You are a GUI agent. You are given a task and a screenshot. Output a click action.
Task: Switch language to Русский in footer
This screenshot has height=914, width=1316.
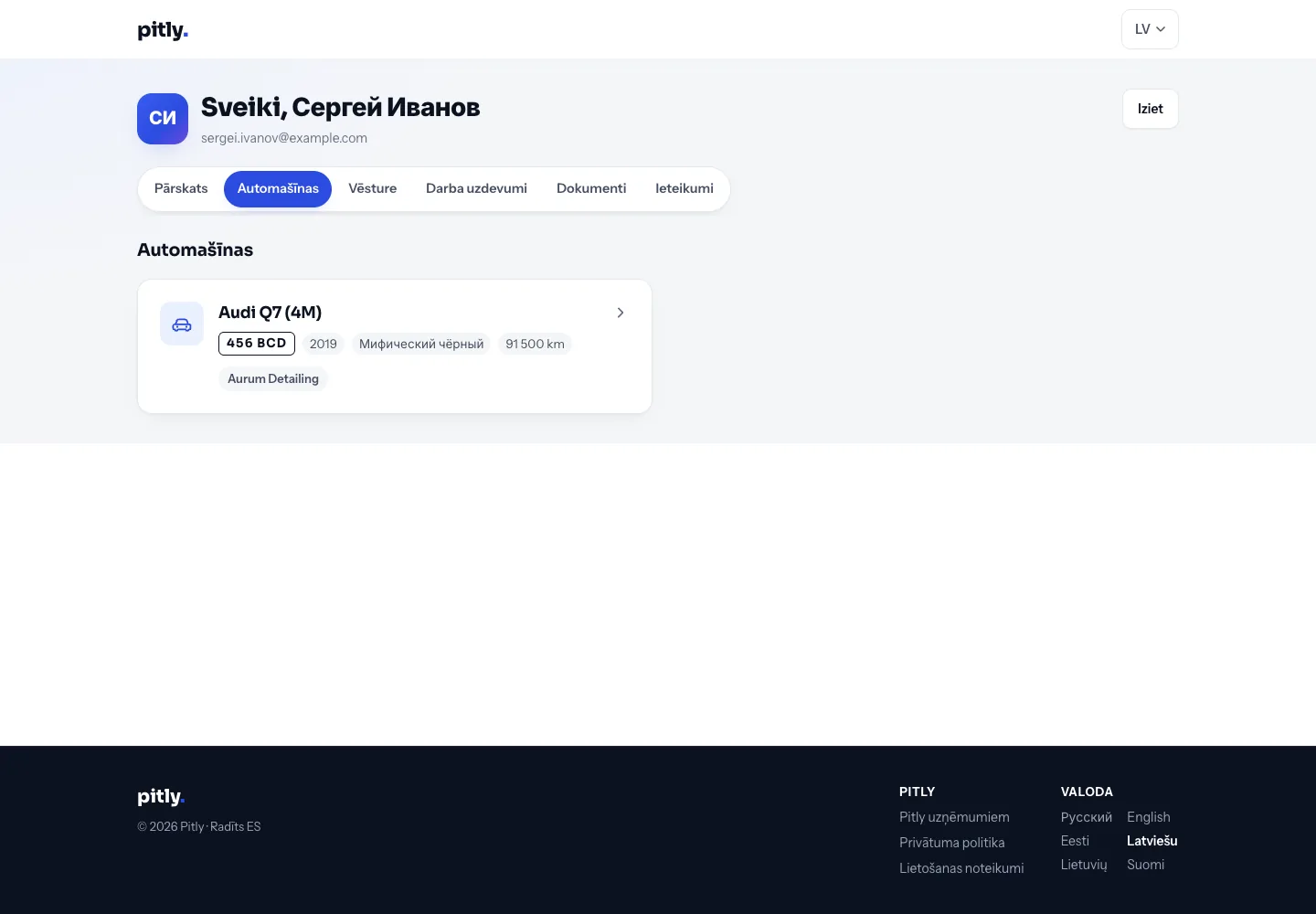click(x=1087, y=817)
